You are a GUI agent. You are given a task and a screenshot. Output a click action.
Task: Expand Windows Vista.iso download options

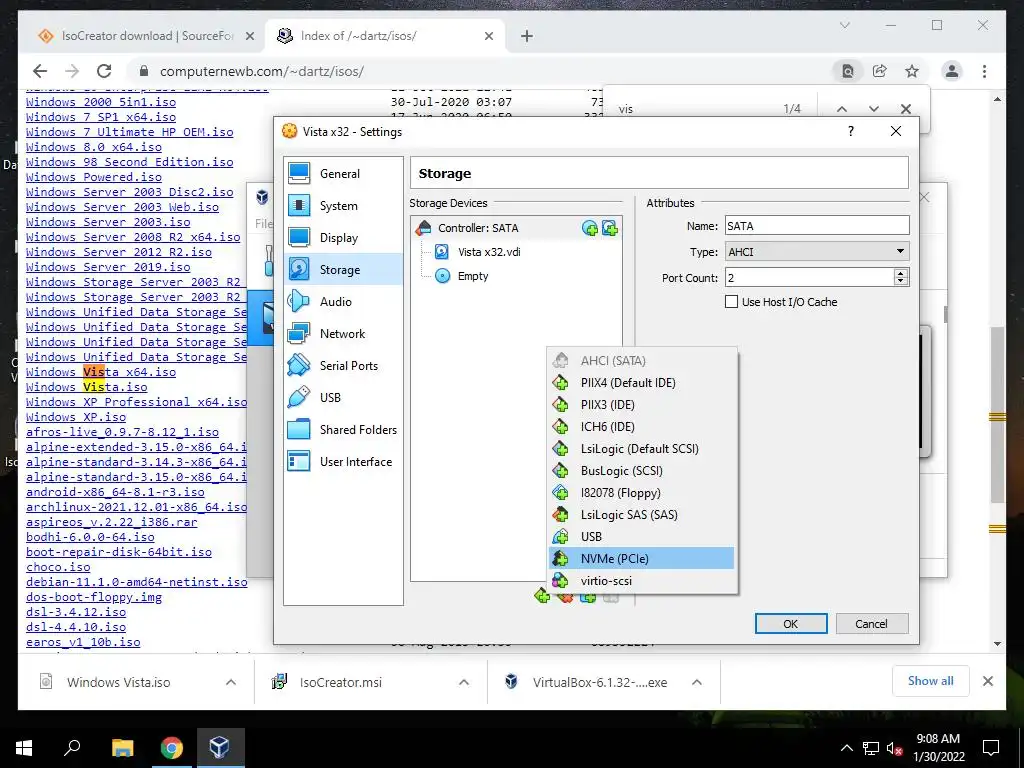tap(231, 682)
